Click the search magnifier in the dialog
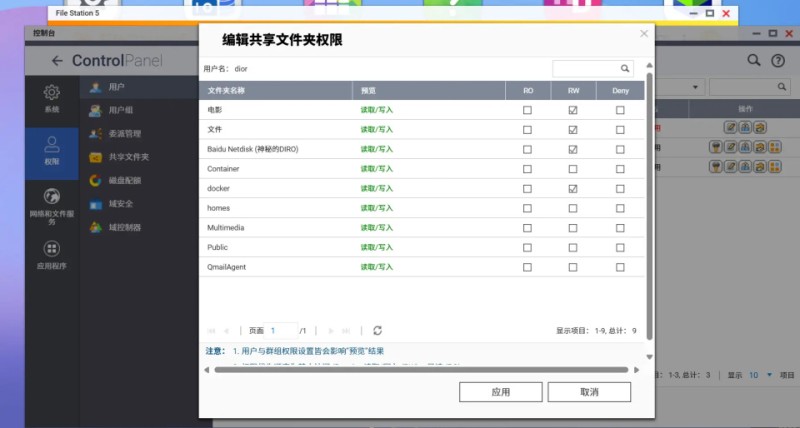 tap(626, 69)
